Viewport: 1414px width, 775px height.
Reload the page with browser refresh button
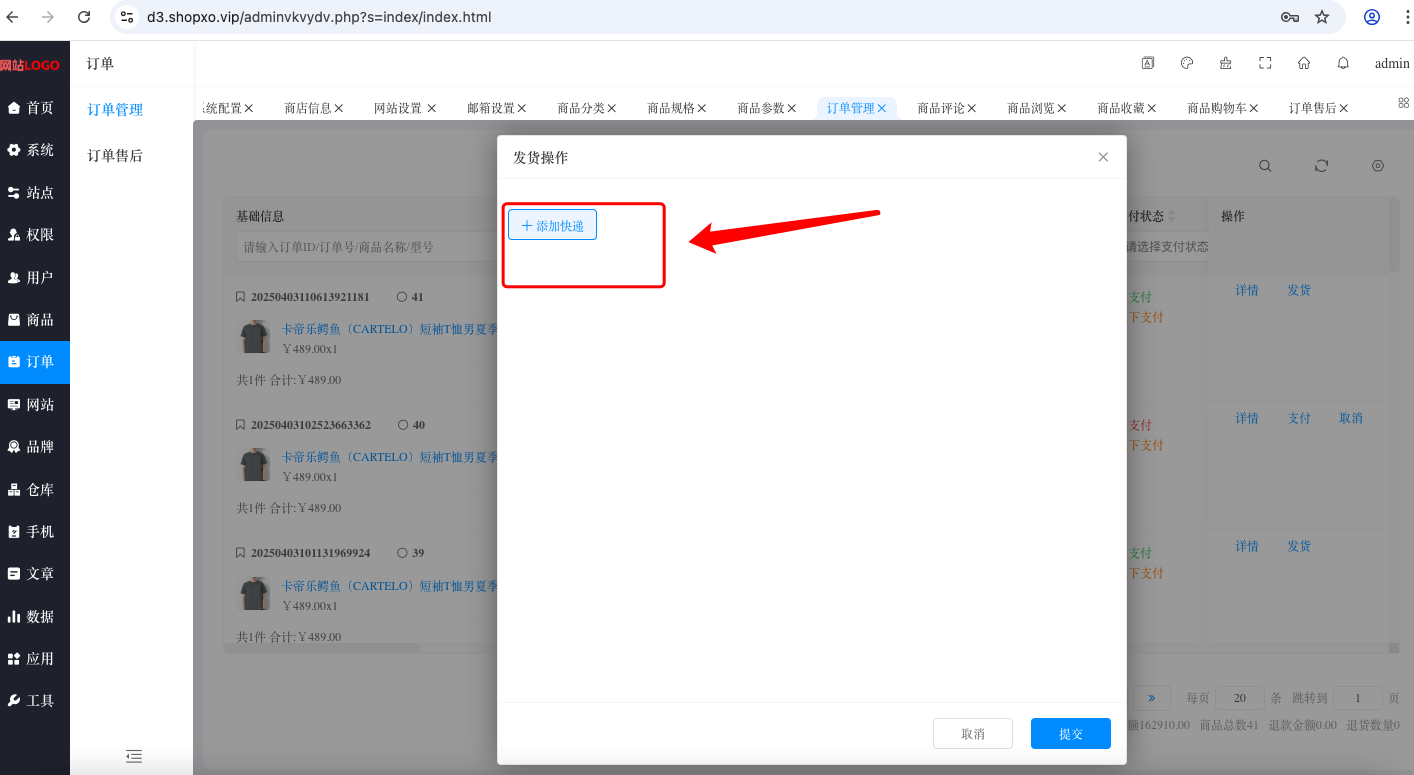[x=84, y=17]
